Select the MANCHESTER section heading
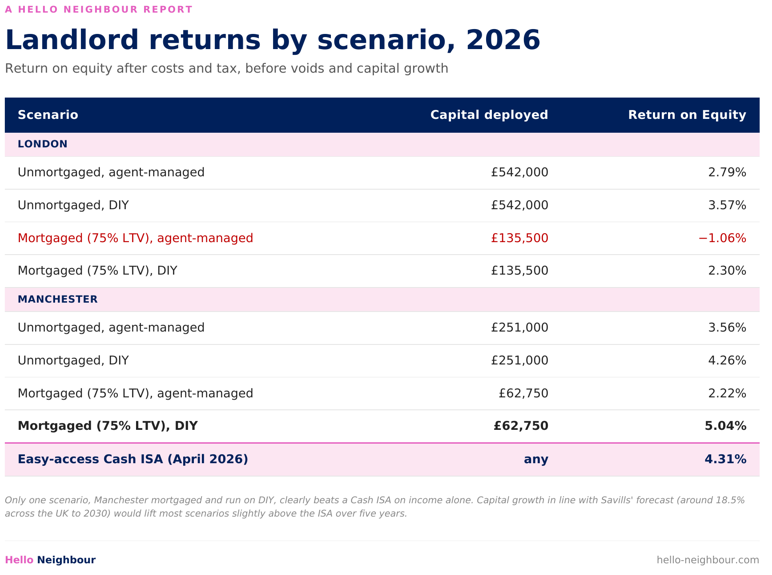This screenshot has height=575, width=772. (58, 299)
